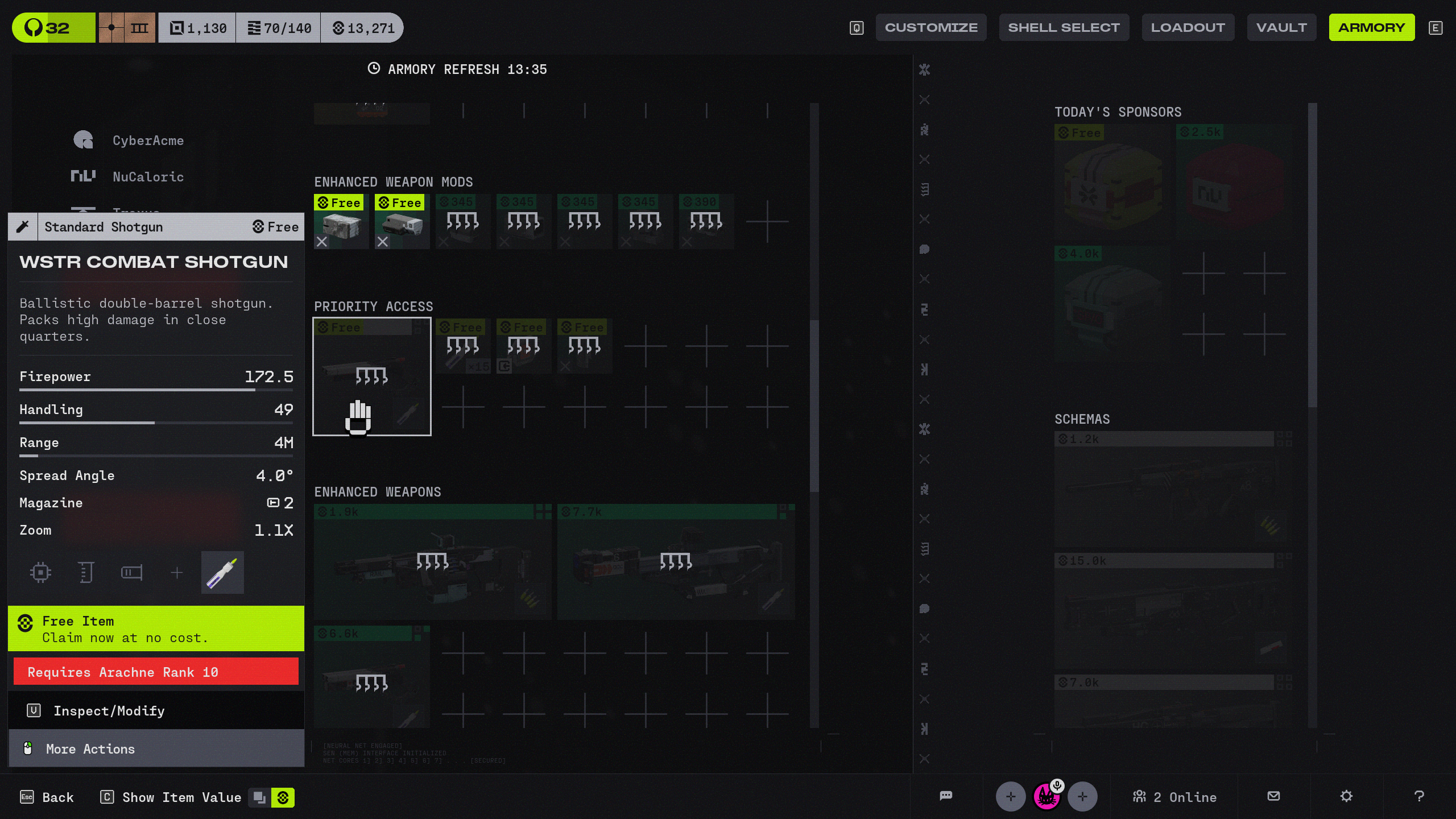Select the first free enhanced weapon mod
1456x819 pixels.
[341, 222]
